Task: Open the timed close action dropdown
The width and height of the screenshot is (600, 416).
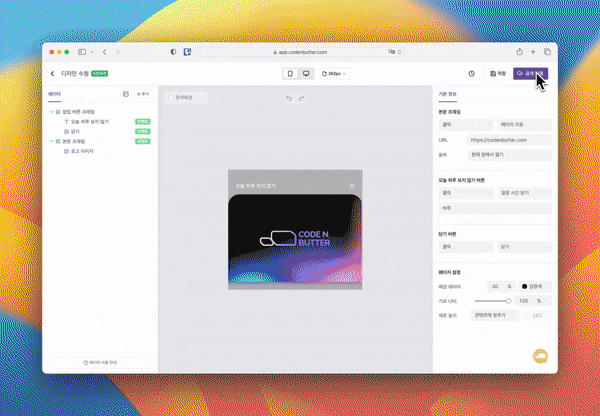Action: [x=525, y=193]
